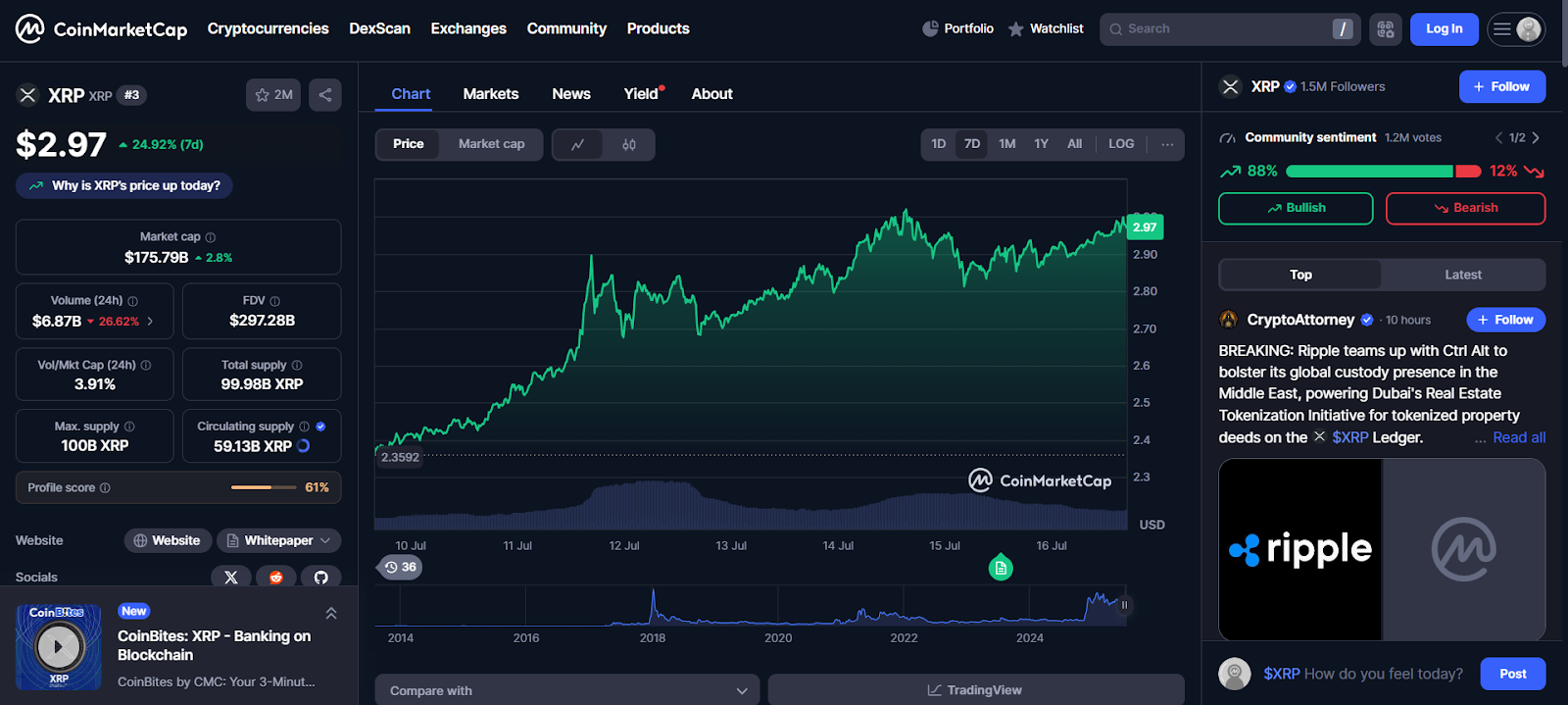Screen dimensions: 1568x705
Task: Click the Profile score progress bar
Action: click(264, 487)
